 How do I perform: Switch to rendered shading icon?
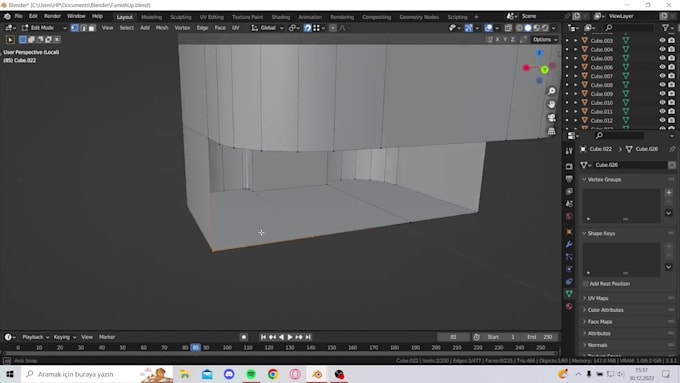tap(545, 28)
